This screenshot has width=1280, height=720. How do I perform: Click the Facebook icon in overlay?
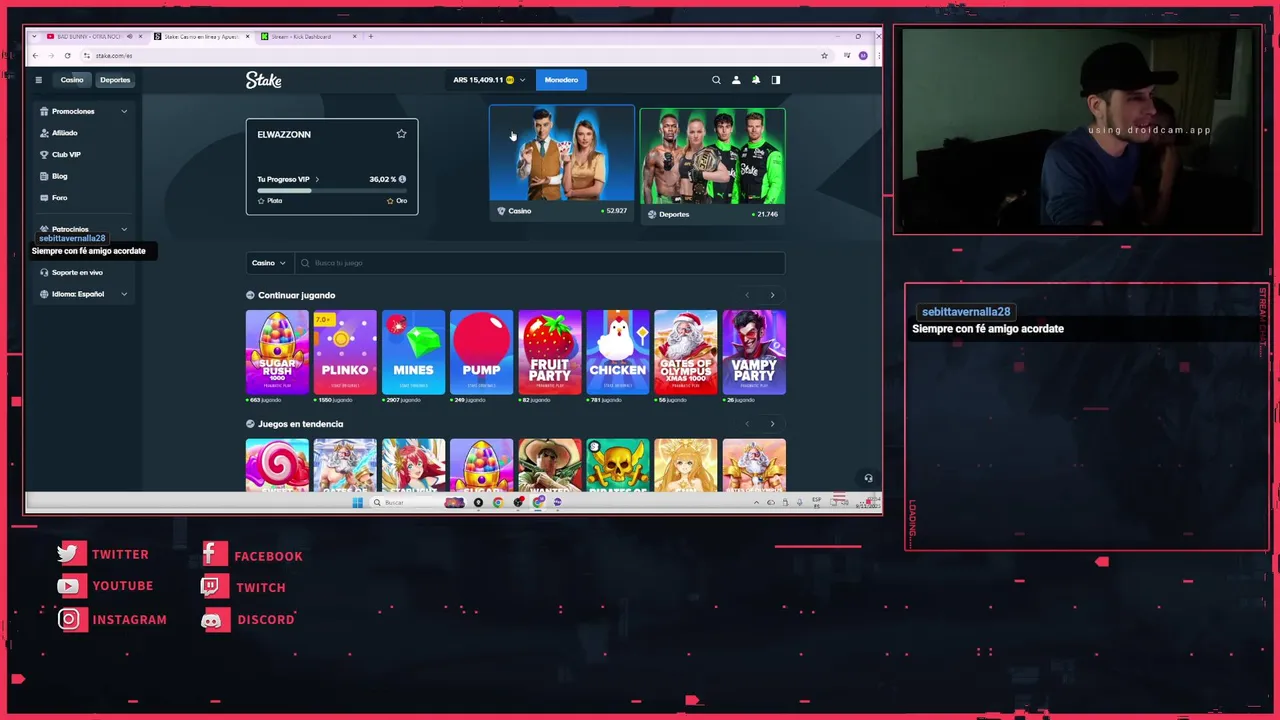point(214,555)
